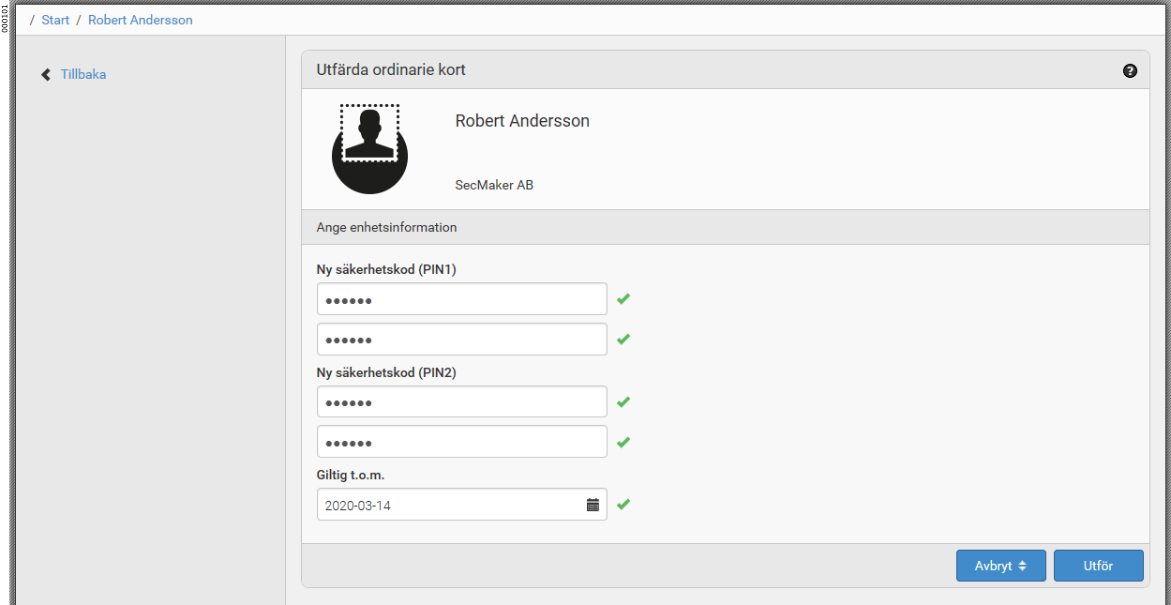Click the back arrow beside Tillbaka
The width and height of the screenshot is (1171, 605).
point(46,75)
